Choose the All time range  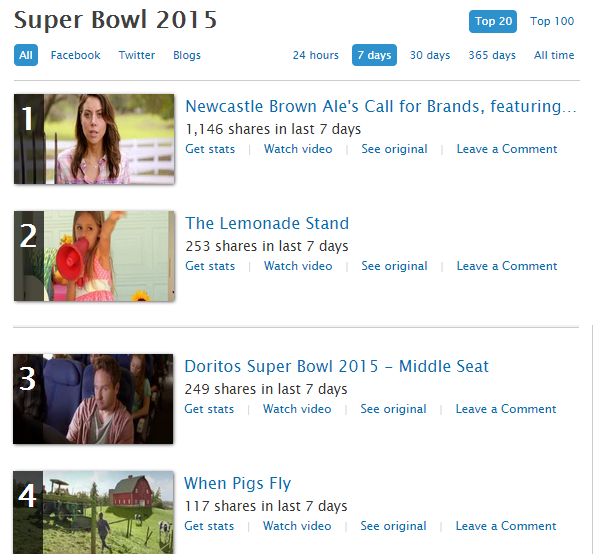[554, 55]
